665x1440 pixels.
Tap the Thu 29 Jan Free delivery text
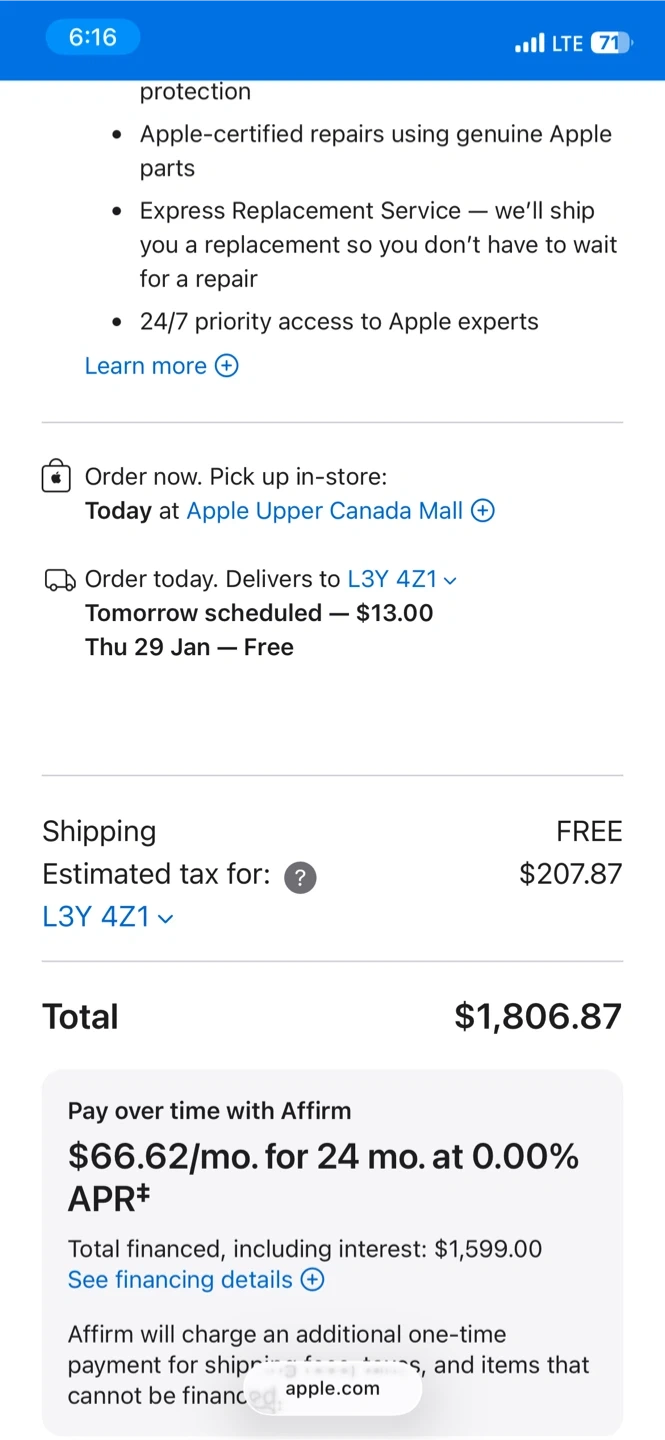pyautogui.click(x=189, y=647)
